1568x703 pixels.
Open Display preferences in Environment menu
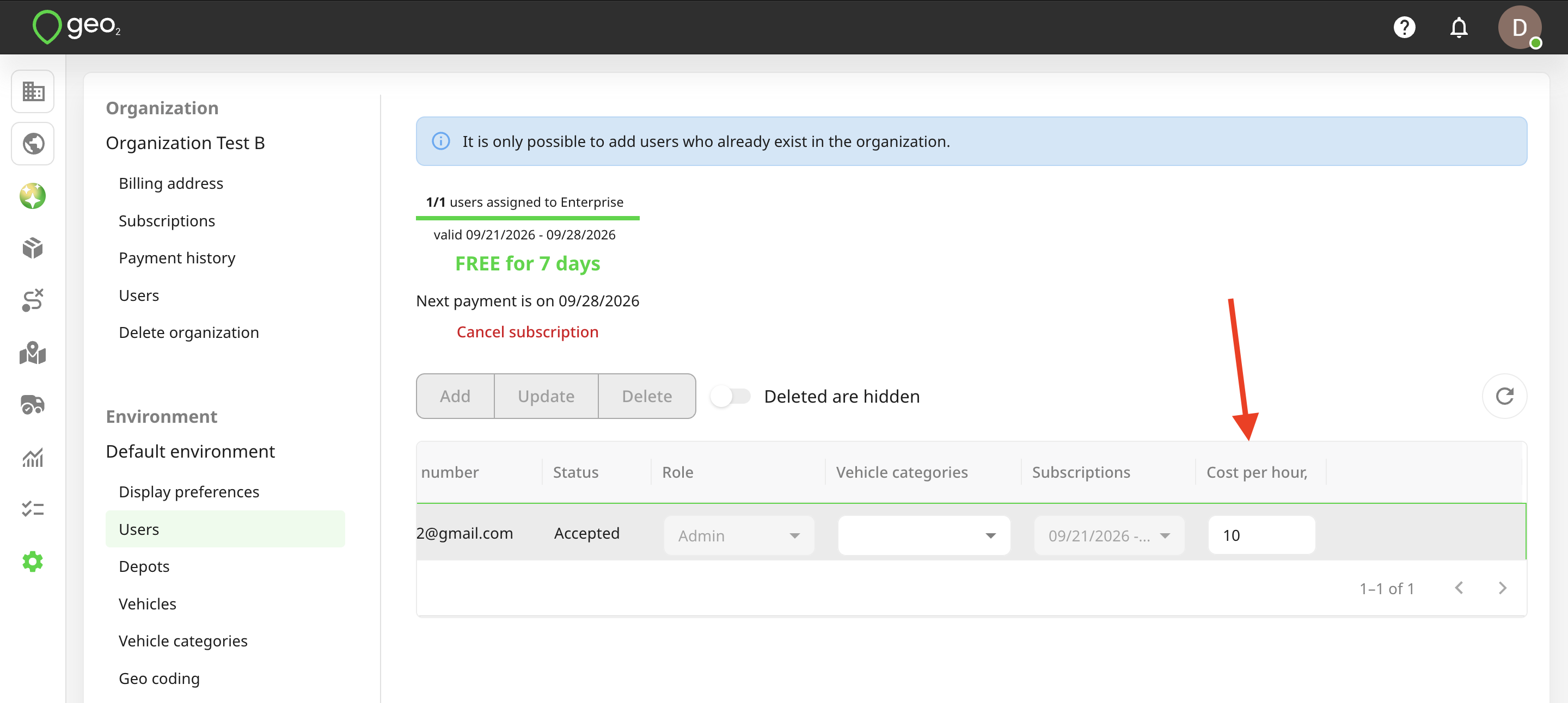coord(189,491)
